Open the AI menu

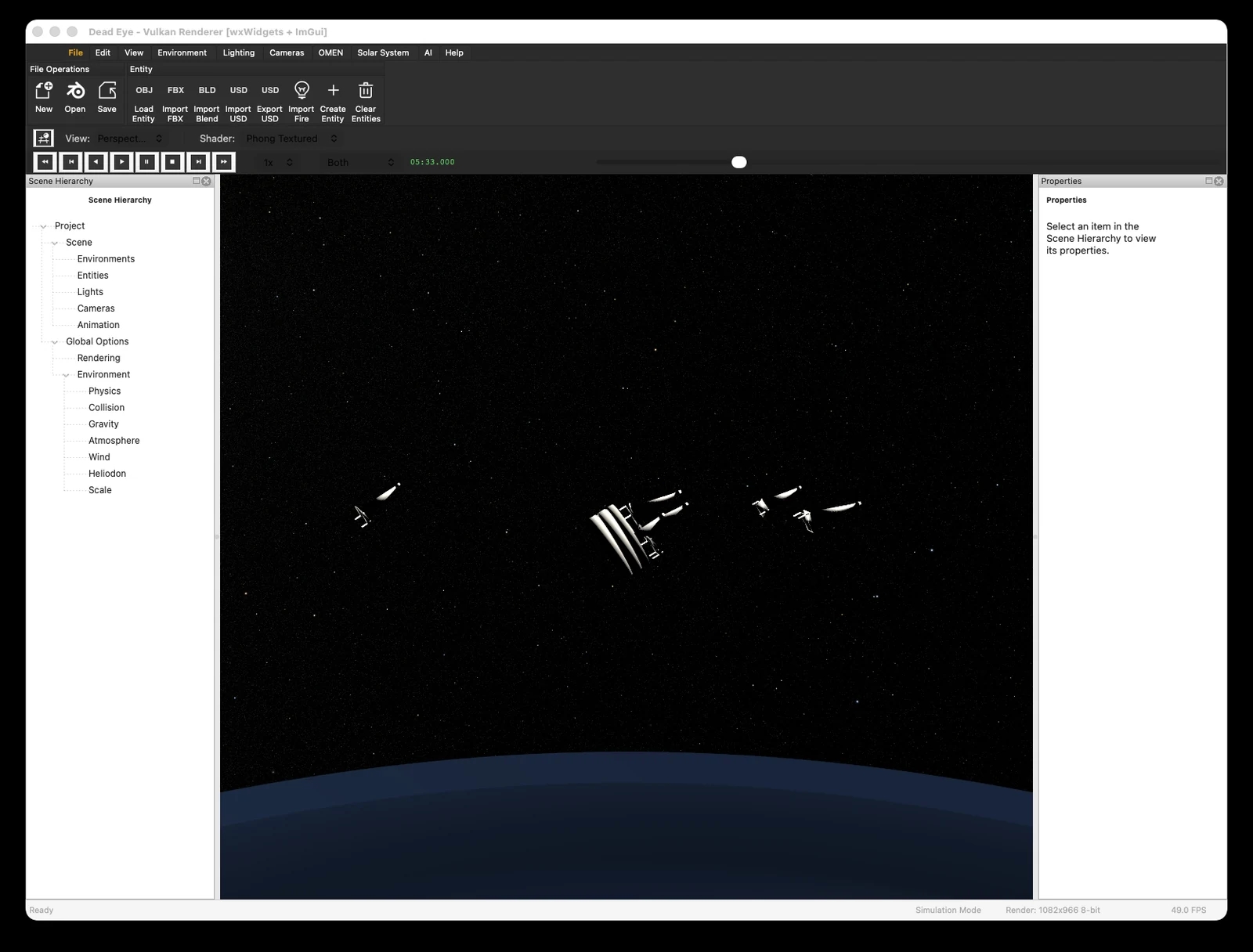(x=428, y=52)
